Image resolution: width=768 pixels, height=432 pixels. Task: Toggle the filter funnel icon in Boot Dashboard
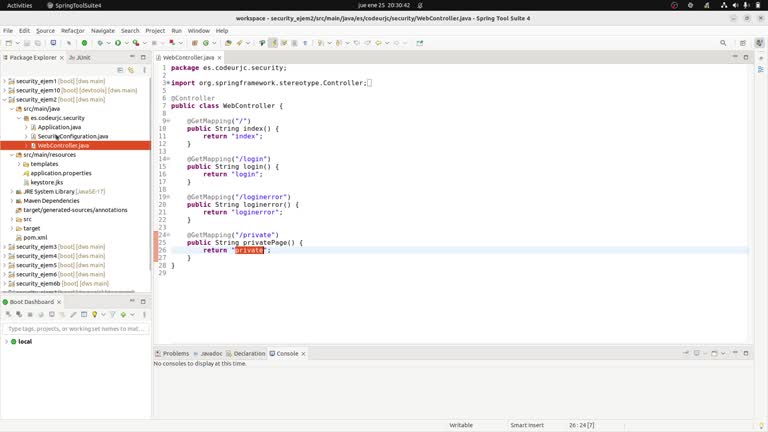click(x=112, y=314)
